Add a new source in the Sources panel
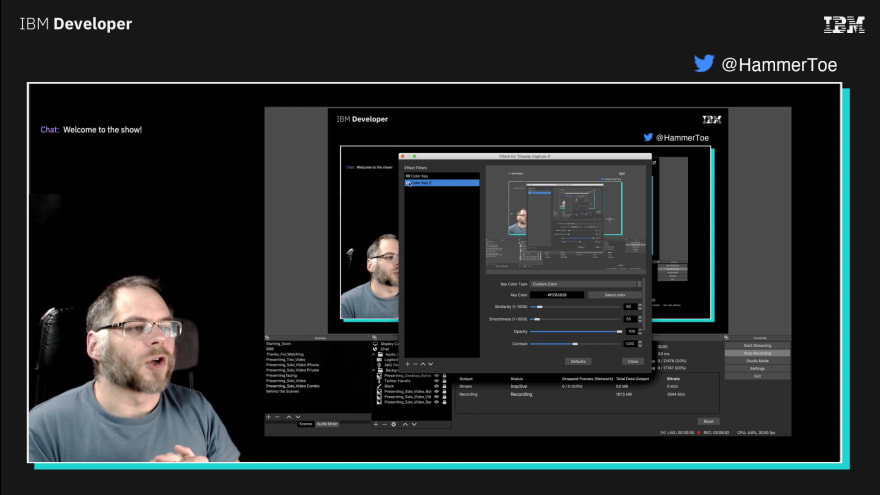Screen dimensions: 880x495 click(x=375, y=424)
